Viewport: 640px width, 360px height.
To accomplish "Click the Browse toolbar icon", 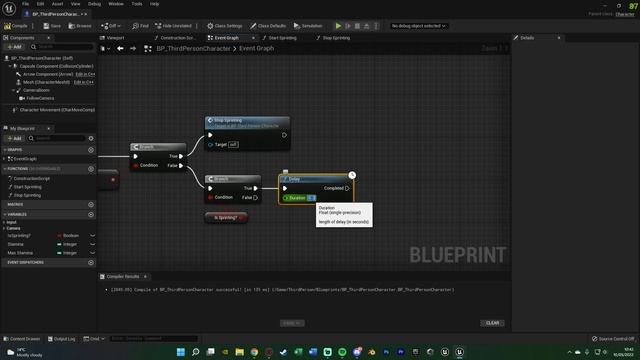I will point(80,26).
